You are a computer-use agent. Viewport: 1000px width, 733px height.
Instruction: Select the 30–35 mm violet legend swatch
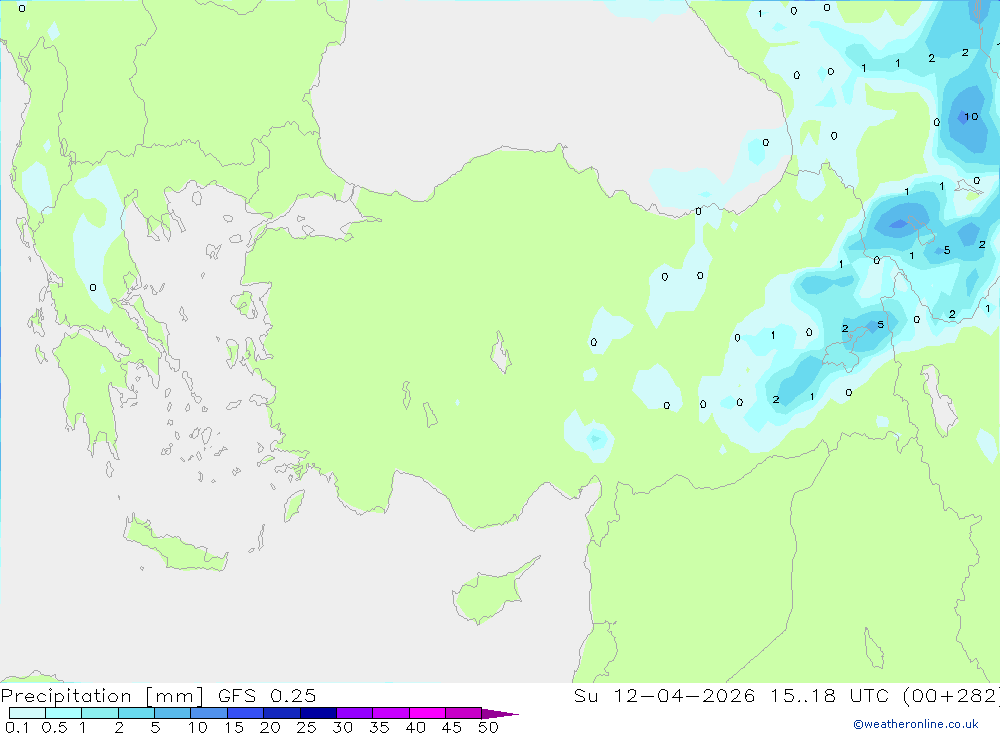pyautogui.click(x=355, y=713)
